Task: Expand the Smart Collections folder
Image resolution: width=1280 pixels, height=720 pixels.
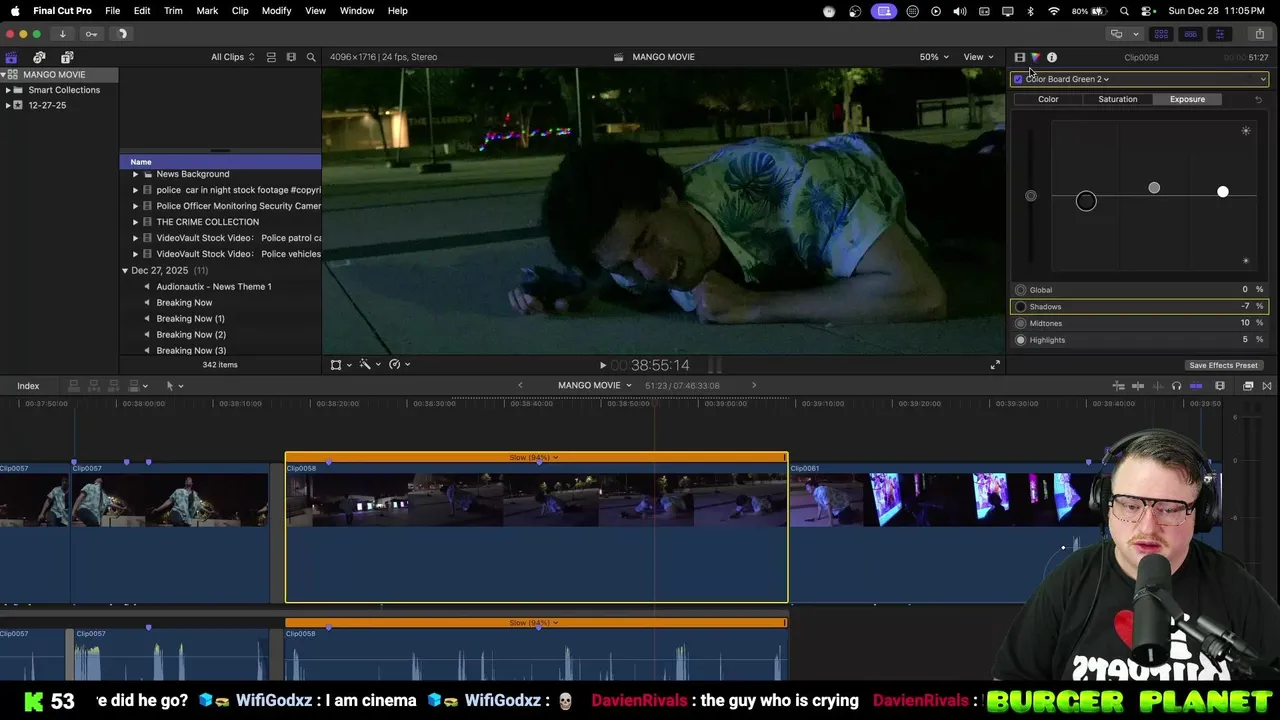Action: point(8,90)
